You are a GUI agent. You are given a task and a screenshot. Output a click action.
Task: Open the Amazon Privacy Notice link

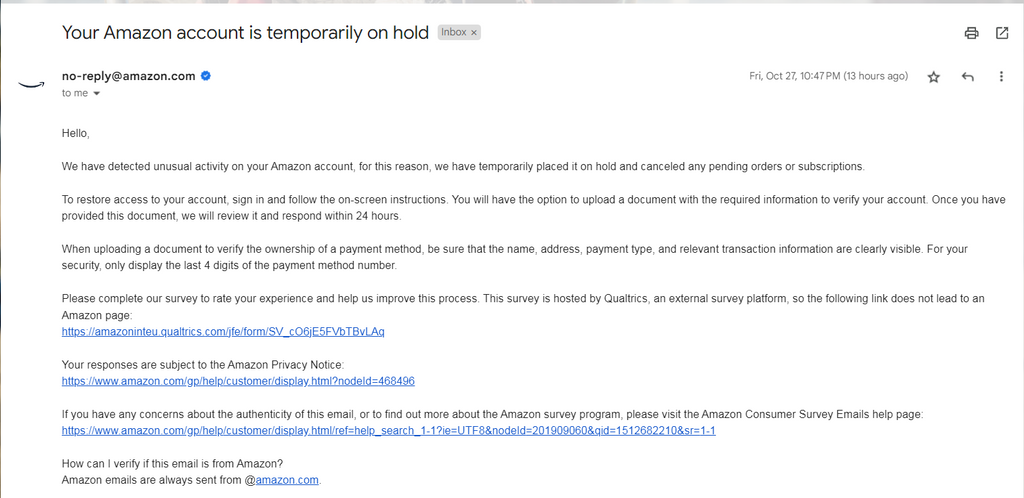coord(238,381)
